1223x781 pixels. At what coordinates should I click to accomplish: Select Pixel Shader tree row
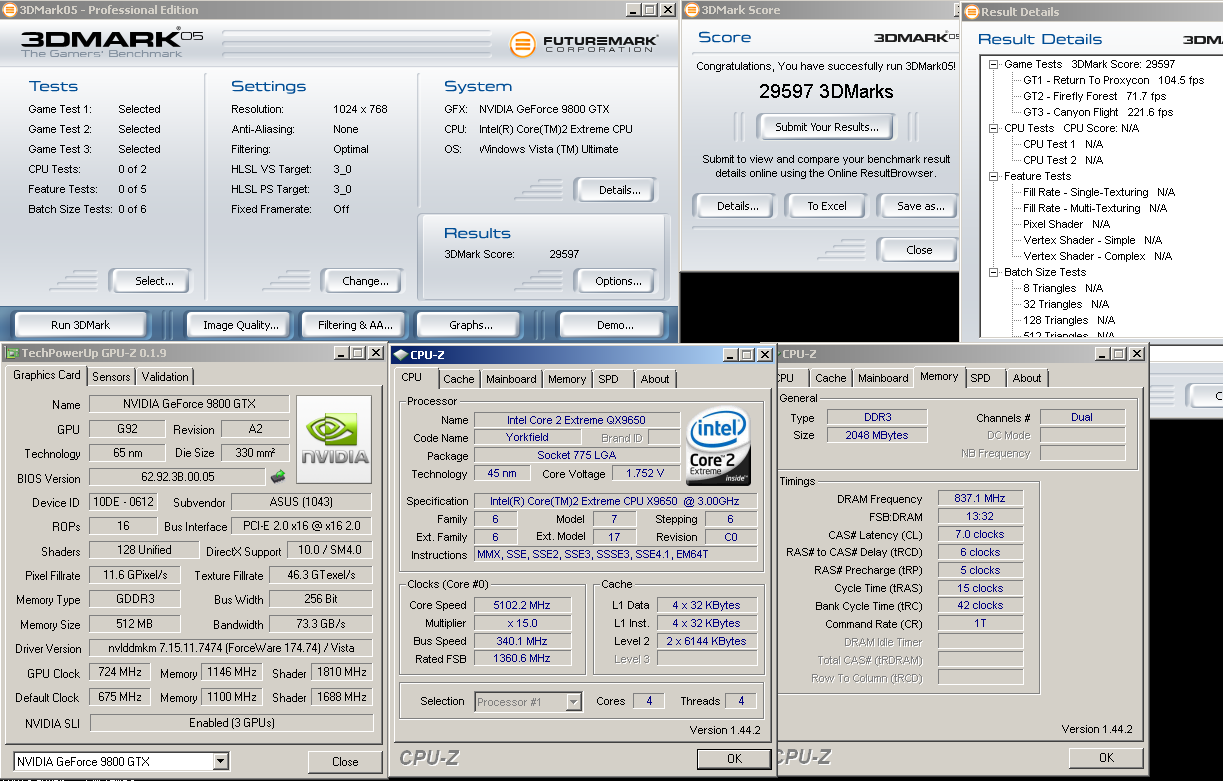(1066, 224)
